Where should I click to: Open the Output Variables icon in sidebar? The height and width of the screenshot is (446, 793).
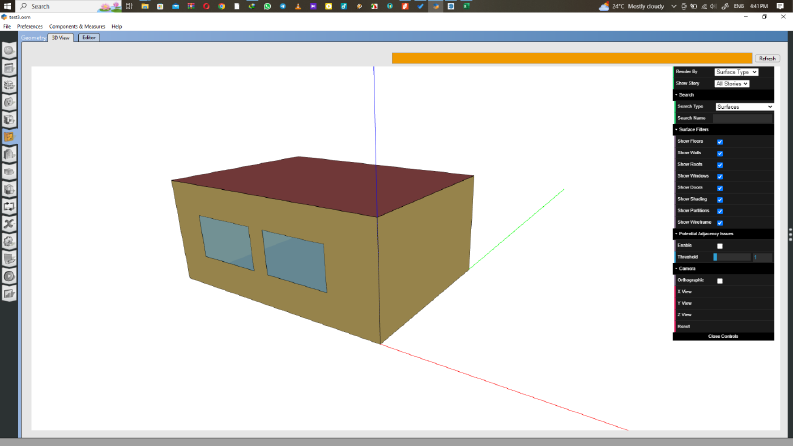(9, 224)
